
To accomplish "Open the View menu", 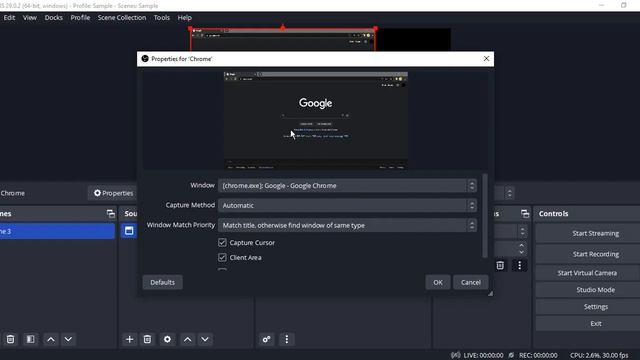I will click(29, 18).
